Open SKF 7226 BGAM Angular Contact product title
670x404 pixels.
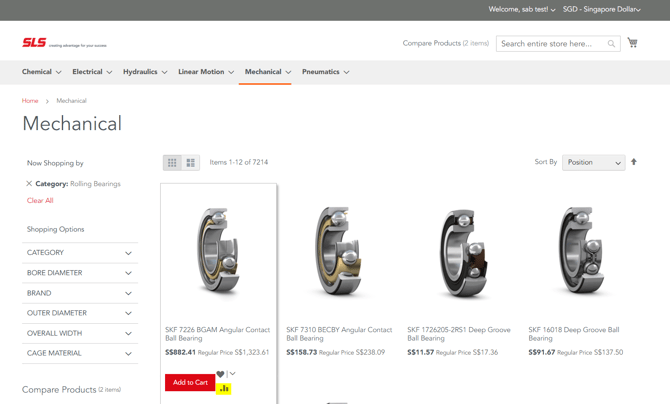tap(217, 334)
